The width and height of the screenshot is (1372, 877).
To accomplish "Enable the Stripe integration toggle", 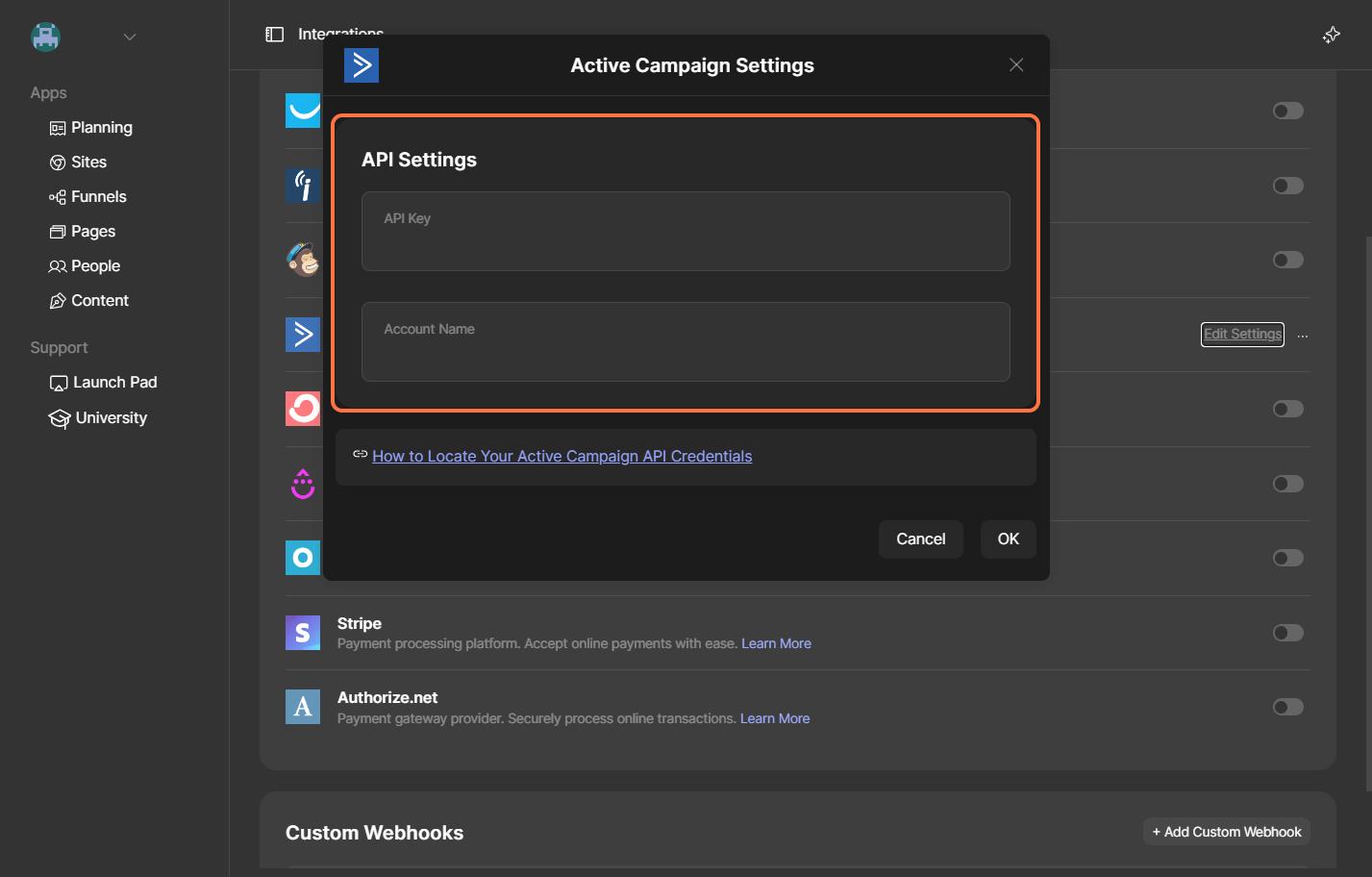I will point(1288,633).
